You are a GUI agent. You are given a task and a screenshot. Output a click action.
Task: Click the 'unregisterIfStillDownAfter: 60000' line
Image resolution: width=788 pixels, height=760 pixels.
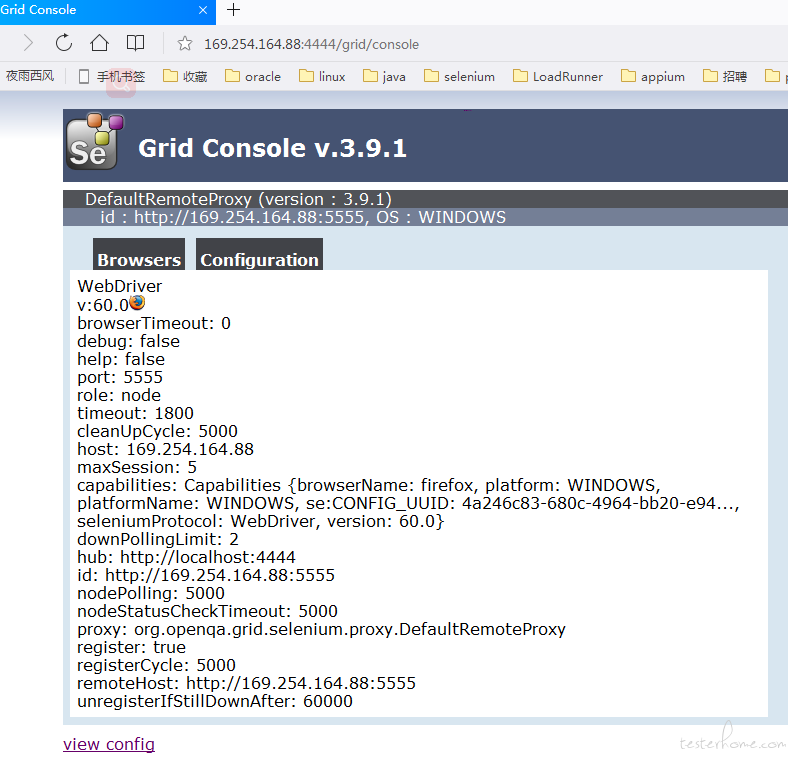pos(215,702)
